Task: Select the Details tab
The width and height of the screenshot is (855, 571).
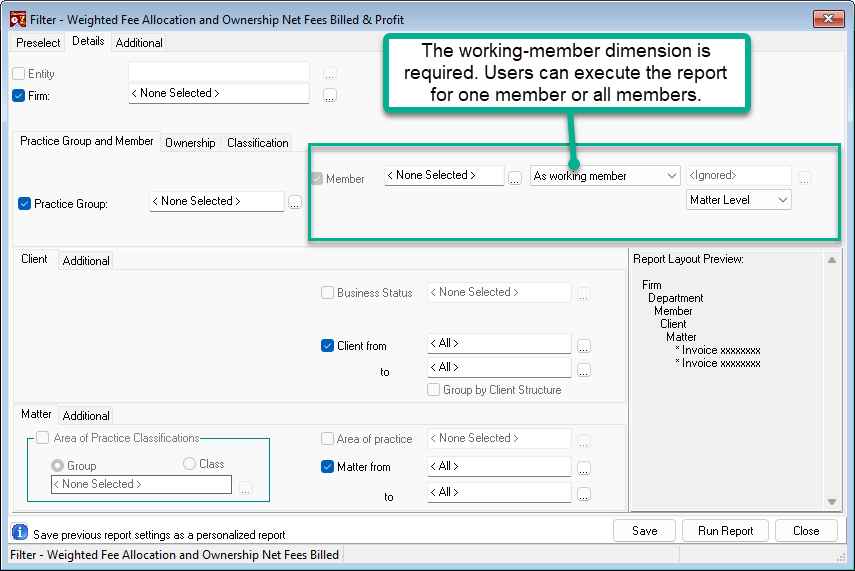Action: 88,41
